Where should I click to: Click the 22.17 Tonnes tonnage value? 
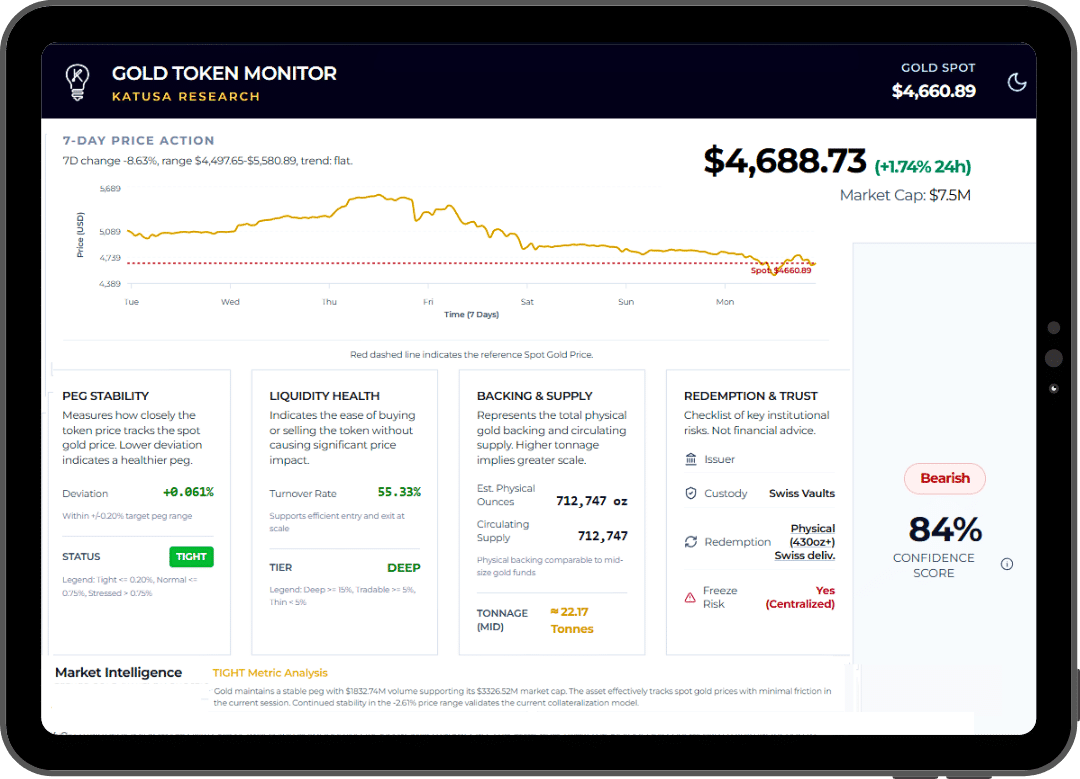coord(571,621)
